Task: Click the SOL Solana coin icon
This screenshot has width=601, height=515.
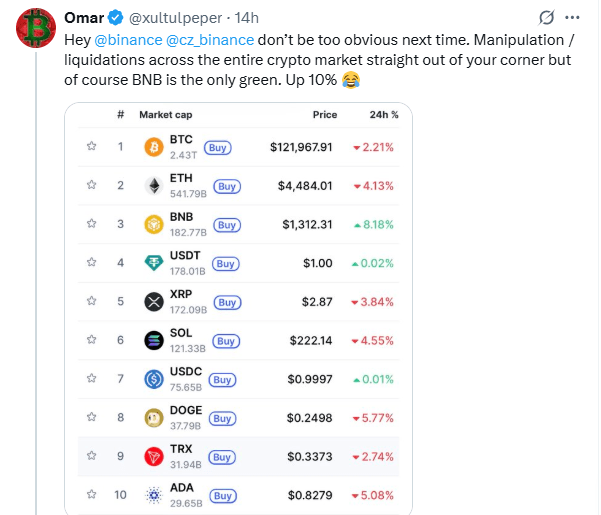Action: pos(154,340)
